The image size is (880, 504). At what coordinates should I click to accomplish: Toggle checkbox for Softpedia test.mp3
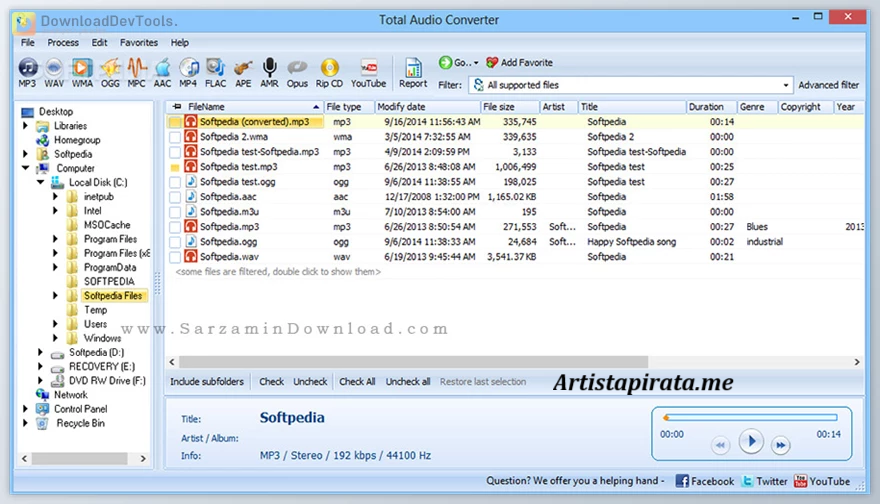tap(175, 167)
